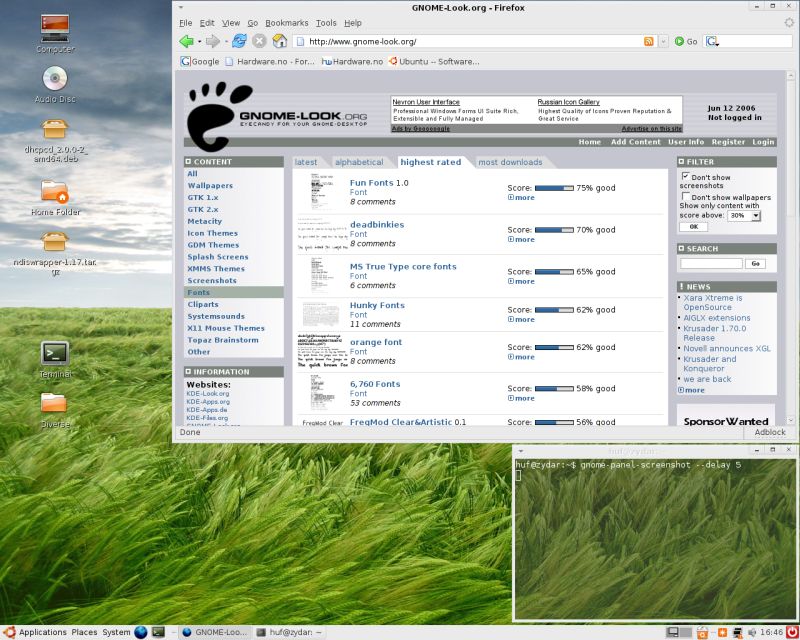This screenshot has width=800, height=640.
Task: Click the Adblock status bar entry
Action: click(x=770, y=432)
